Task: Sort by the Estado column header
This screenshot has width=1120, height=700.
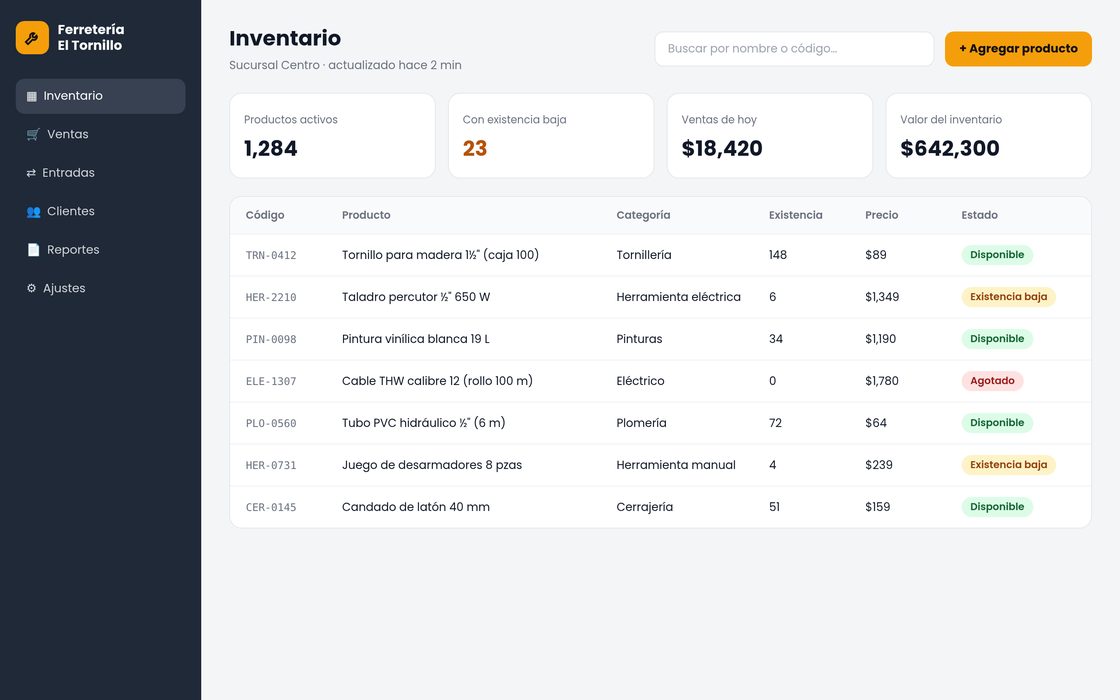Action: [x=979, y=215]
